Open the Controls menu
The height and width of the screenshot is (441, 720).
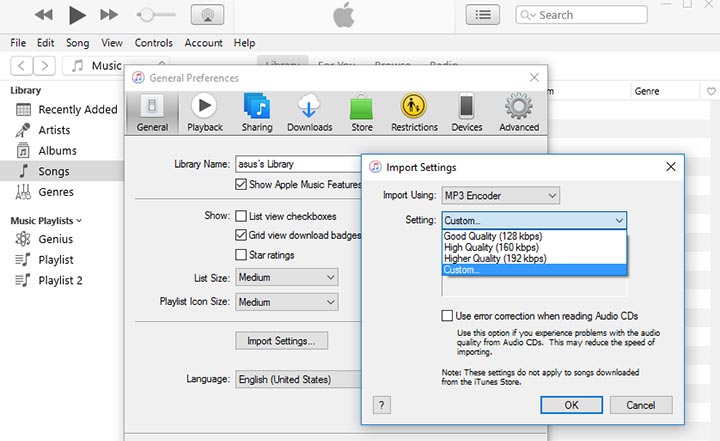[x=153, y=43]
